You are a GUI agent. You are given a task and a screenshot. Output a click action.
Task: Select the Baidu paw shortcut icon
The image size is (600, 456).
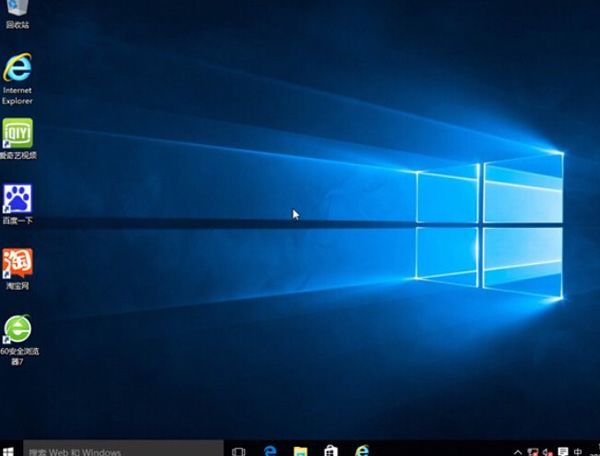pyautogui.click(x=18, y=199)
